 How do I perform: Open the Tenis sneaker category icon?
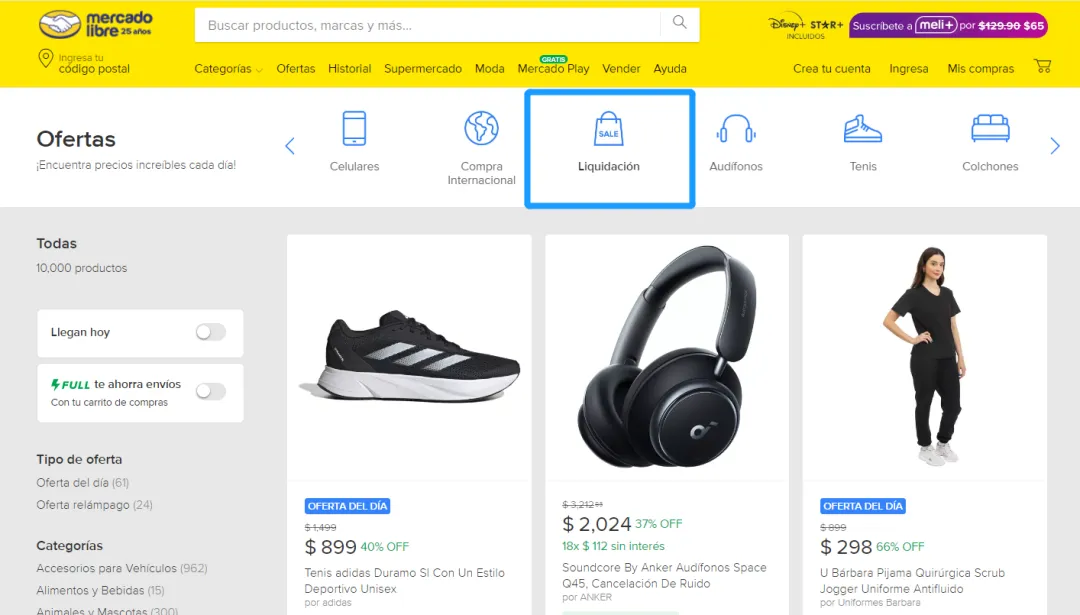point(863,129)
